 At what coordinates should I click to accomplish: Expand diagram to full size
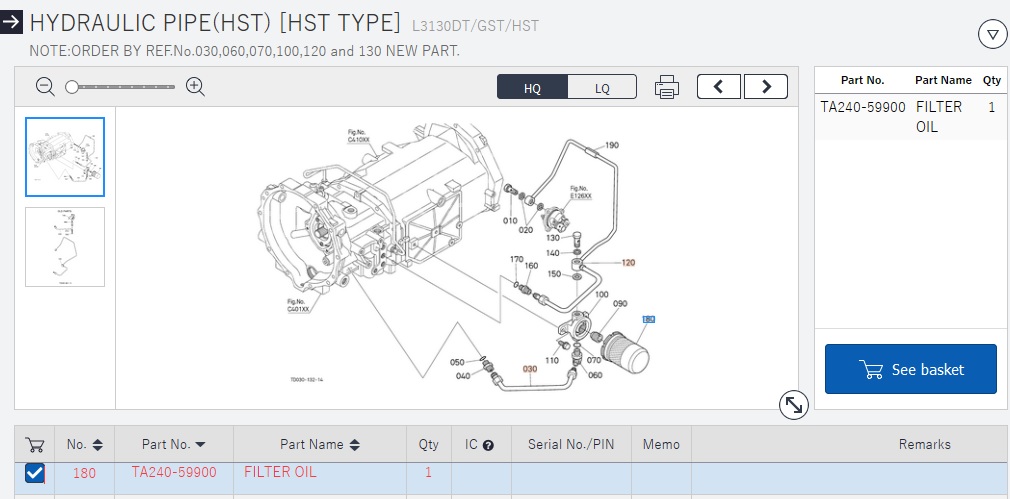pos(793,405)
